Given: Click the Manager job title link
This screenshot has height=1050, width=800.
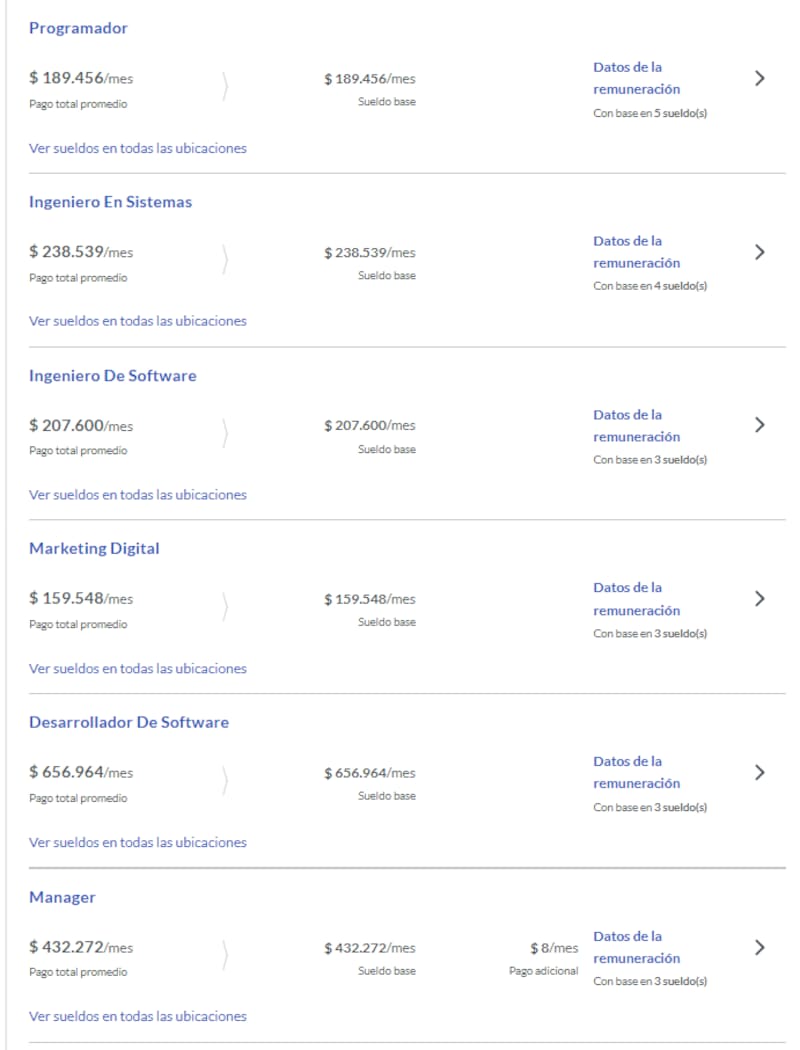Looking at the screenshot, I should (x=62, y=897).
